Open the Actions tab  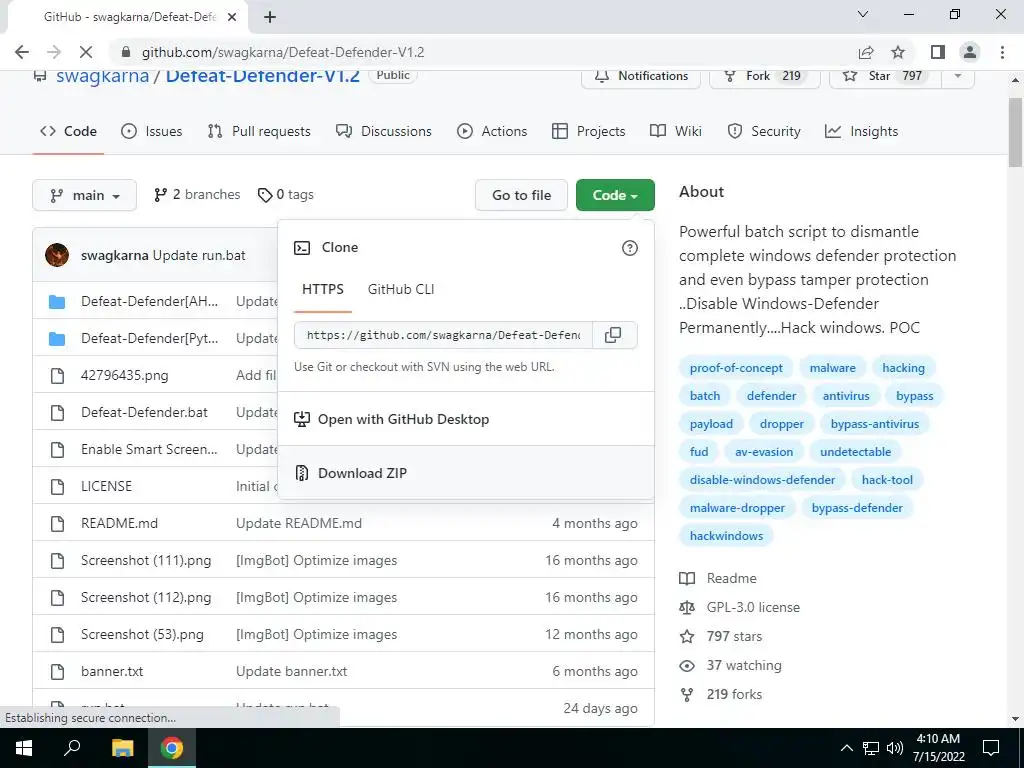[x=492, y=131]
